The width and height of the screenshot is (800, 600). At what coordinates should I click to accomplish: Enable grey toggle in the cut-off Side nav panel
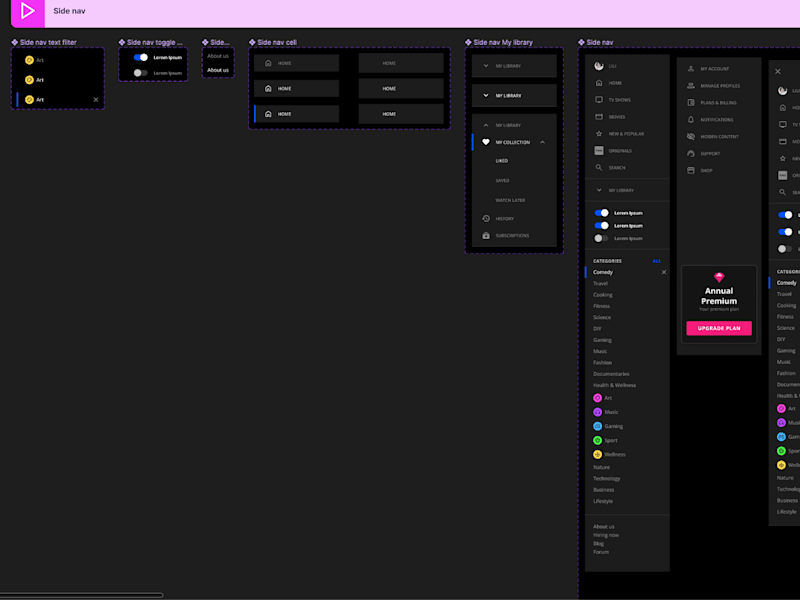(x=785, y=249)
